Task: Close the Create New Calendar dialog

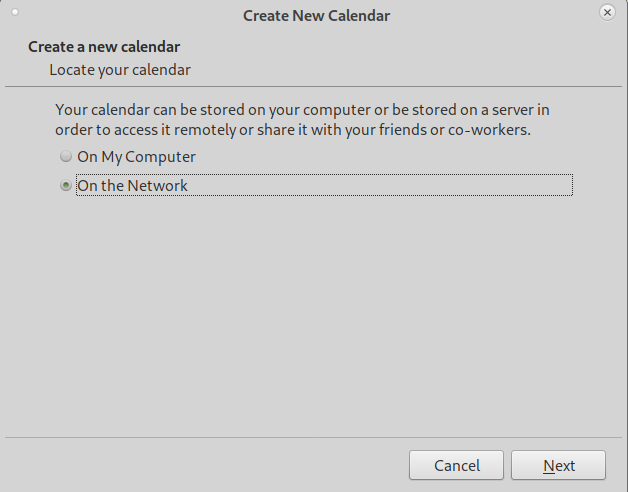Action: click(x=607, y=13)
